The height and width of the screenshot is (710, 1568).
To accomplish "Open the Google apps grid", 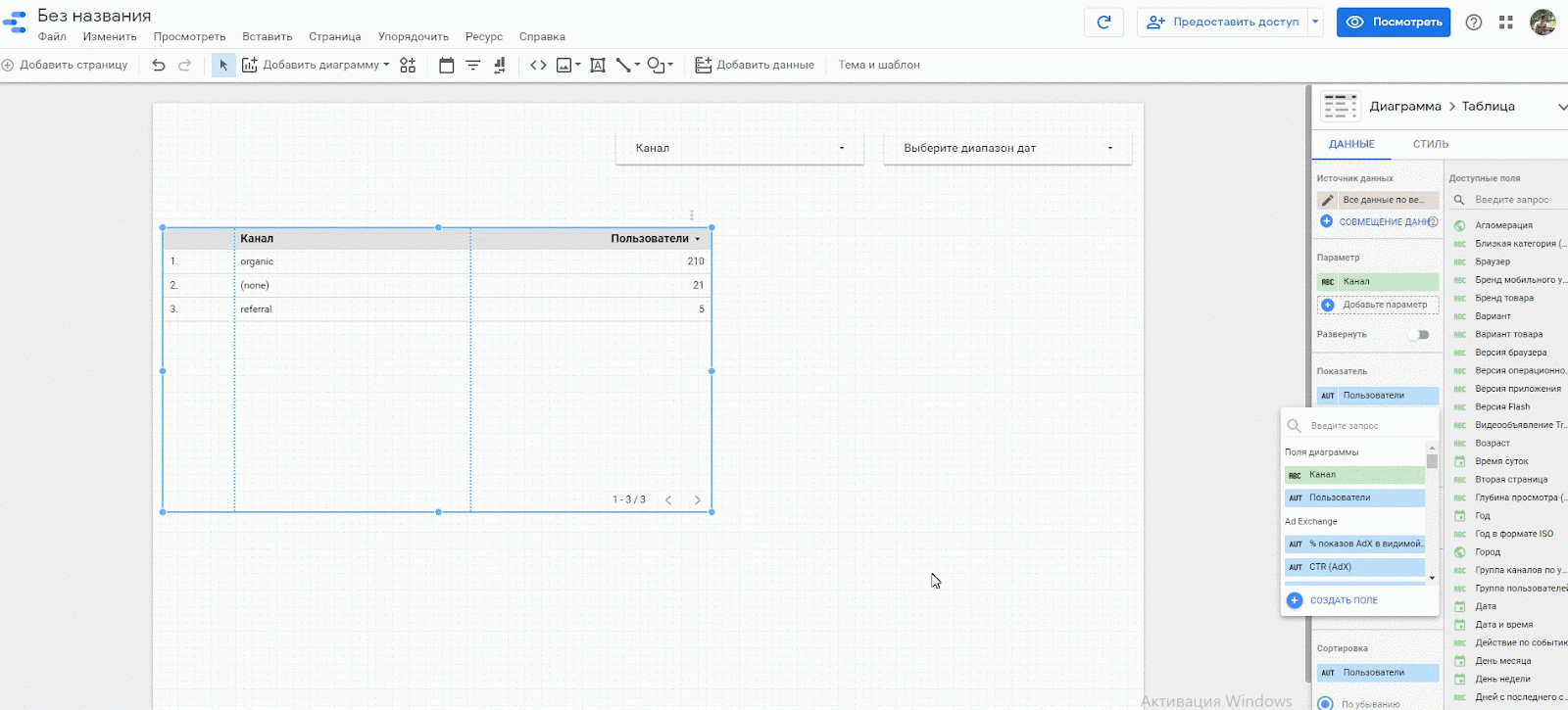I will (x=1506, y=22).
